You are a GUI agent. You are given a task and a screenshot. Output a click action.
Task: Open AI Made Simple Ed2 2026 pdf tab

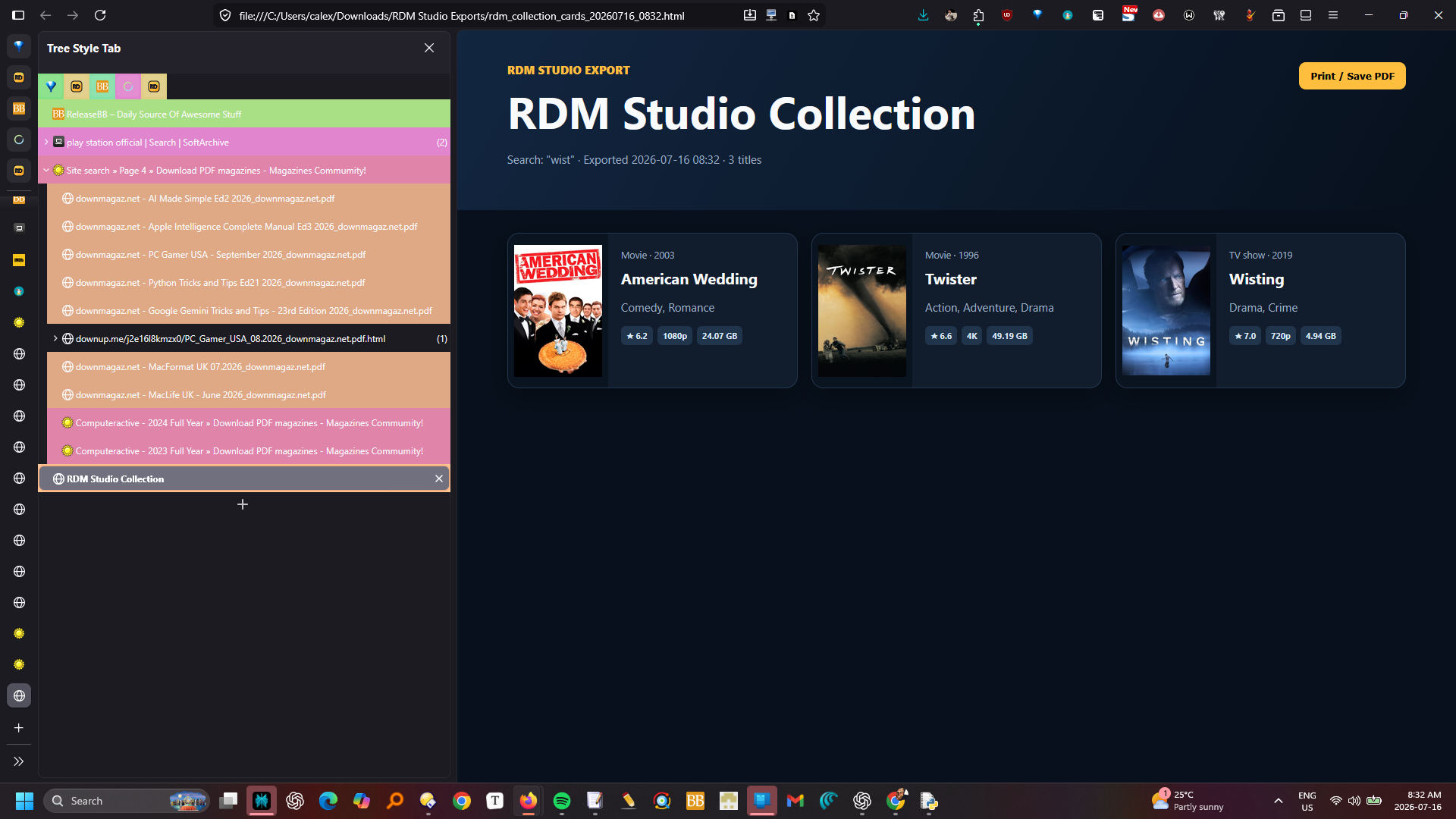[x=249, y=198]
